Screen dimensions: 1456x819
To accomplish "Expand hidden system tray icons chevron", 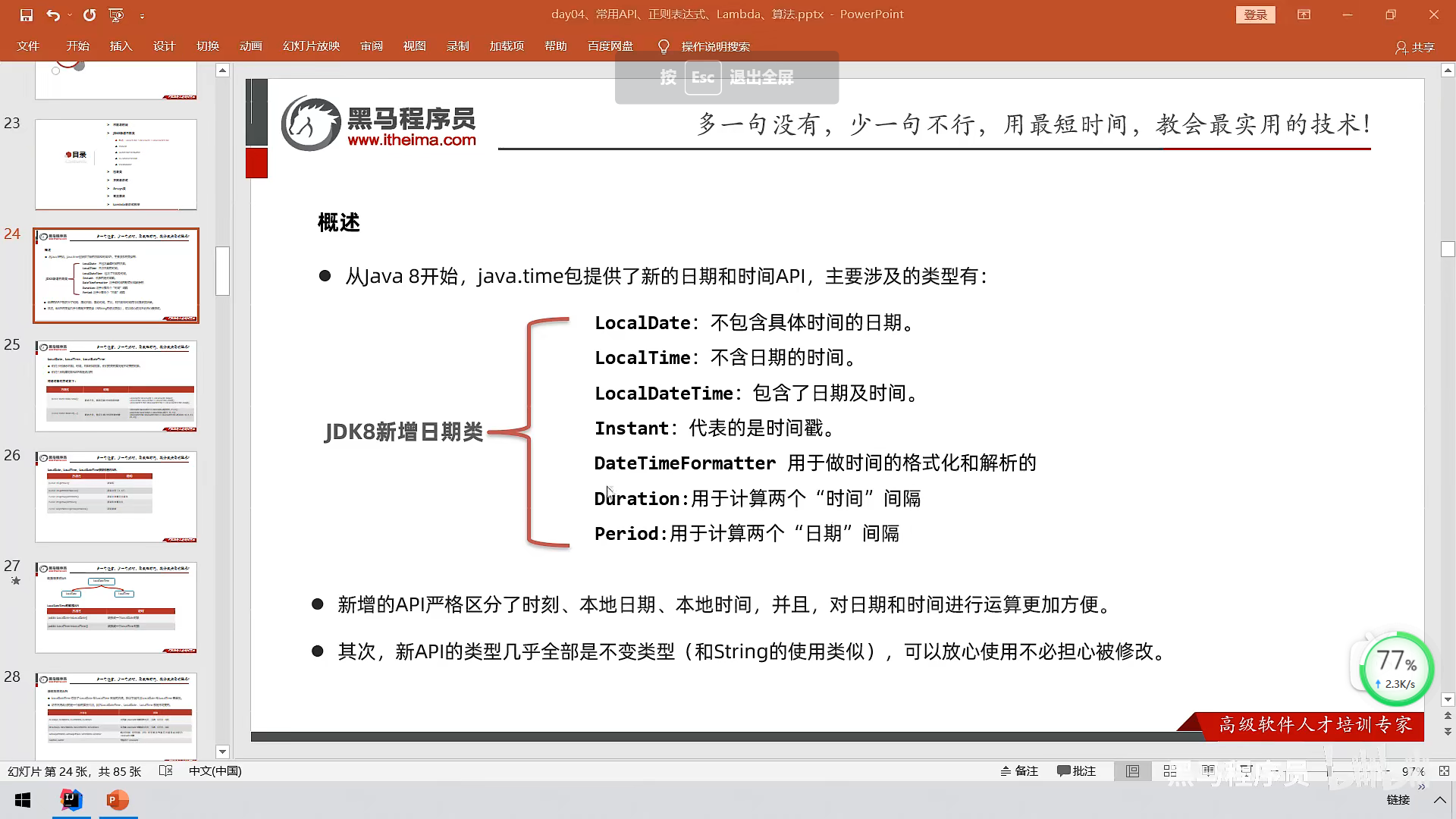I will pyautogui.click(x=1439, y=800).
